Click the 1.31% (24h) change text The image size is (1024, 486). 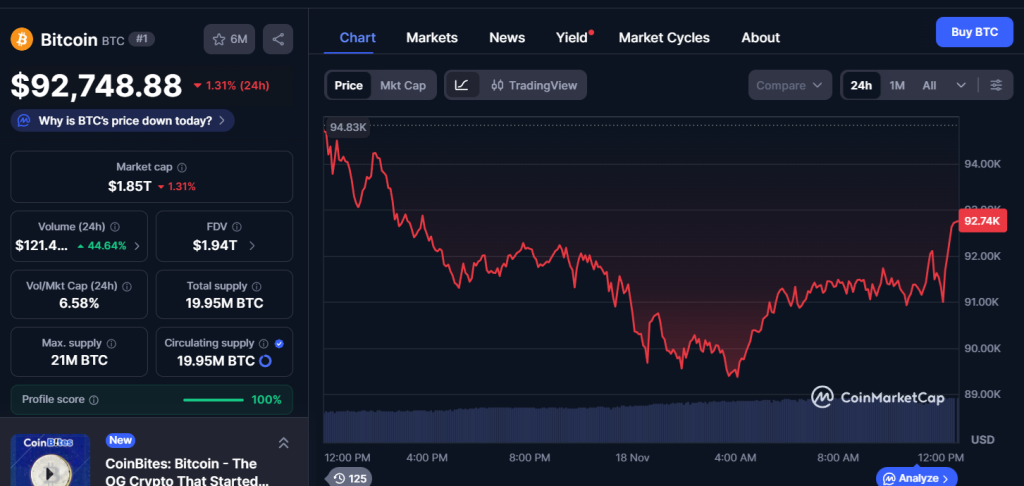coord(232,86)
